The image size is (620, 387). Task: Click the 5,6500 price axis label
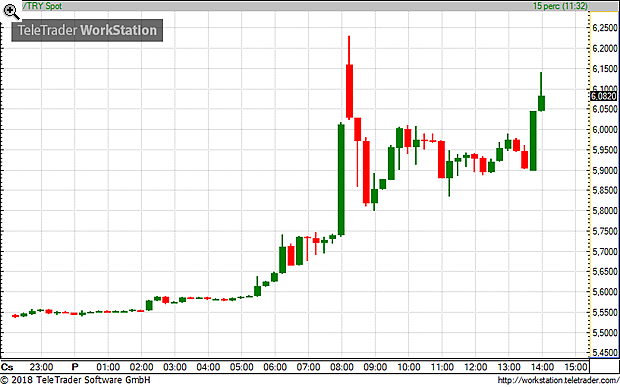point(605,272)
